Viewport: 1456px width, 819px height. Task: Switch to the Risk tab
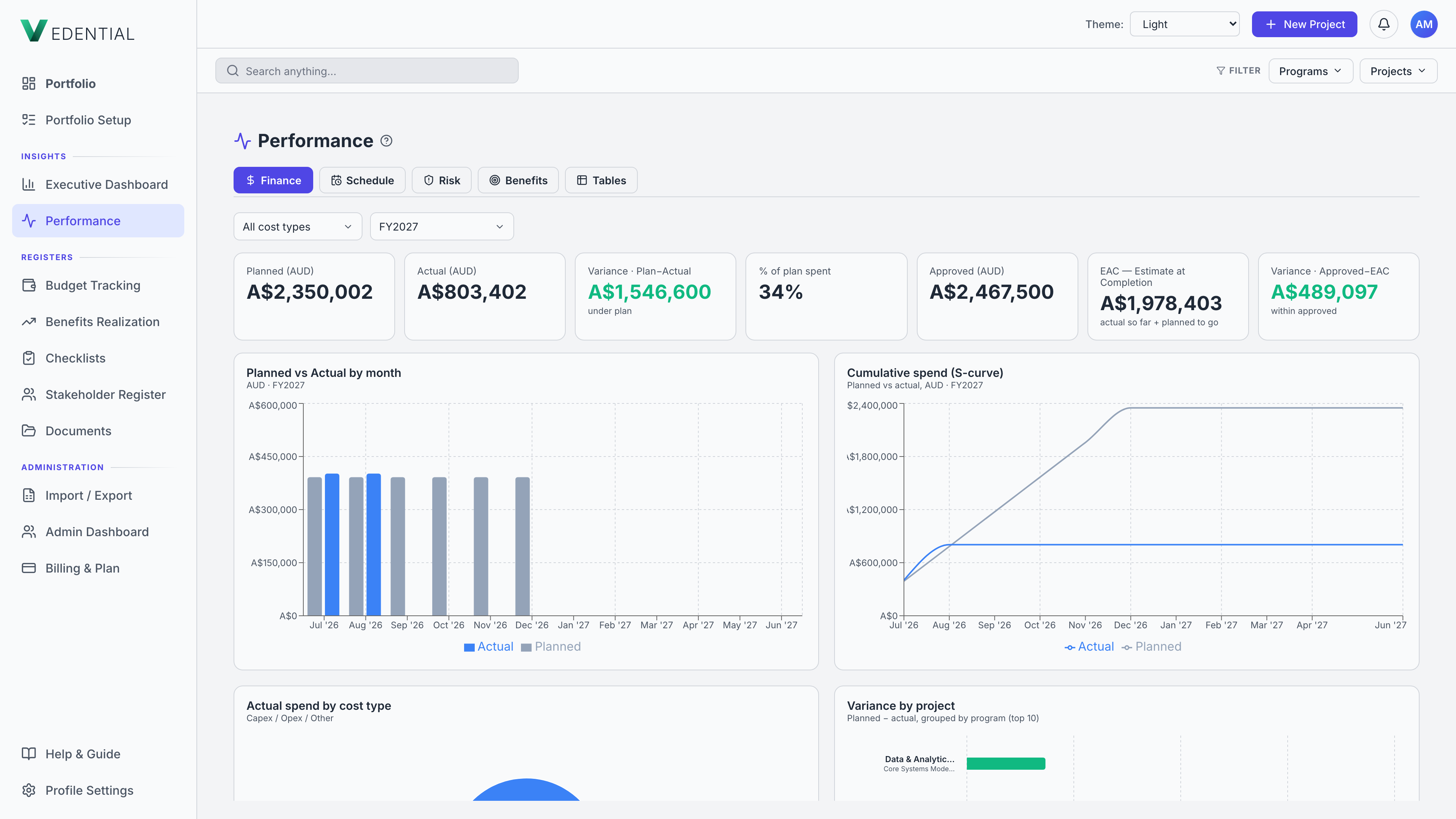[x=441, y=180]
